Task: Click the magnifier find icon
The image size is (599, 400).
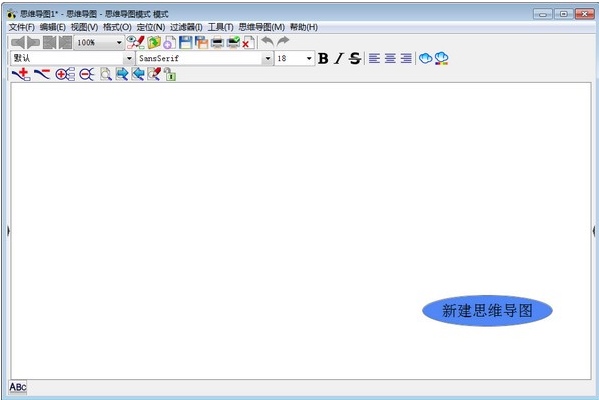Action: (106, 74)
